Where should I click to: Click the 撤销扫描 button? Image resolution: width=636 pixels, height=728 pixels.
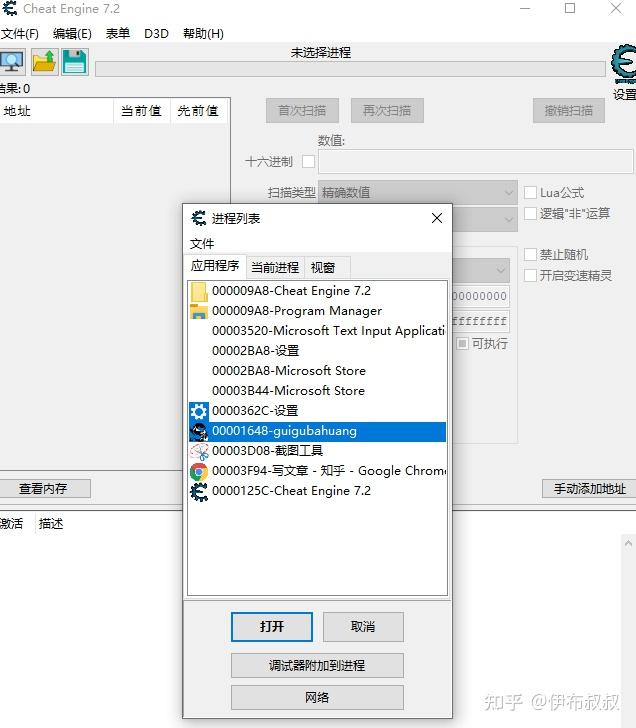569,110
